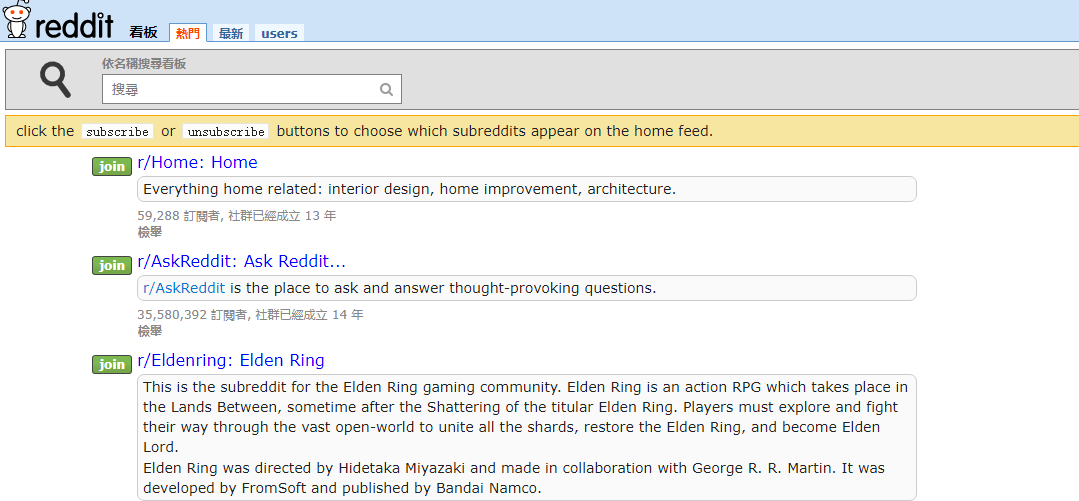
Task: Join the r/Eldenring subreddit
Action: tap(111, 365)
